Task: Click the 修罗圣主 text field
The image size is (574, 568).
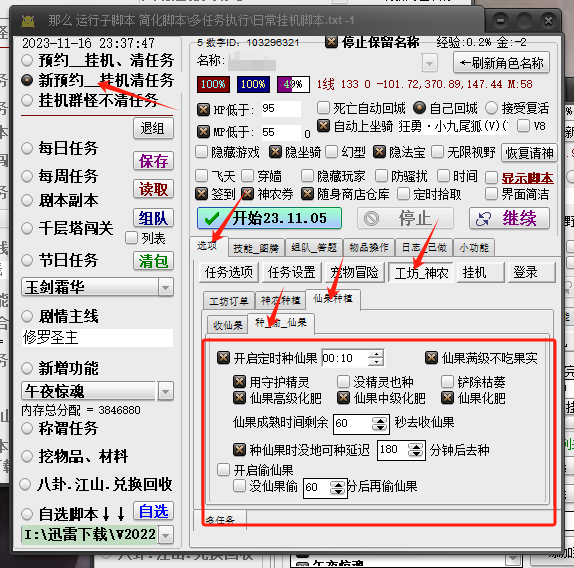Action: point(97,337)
